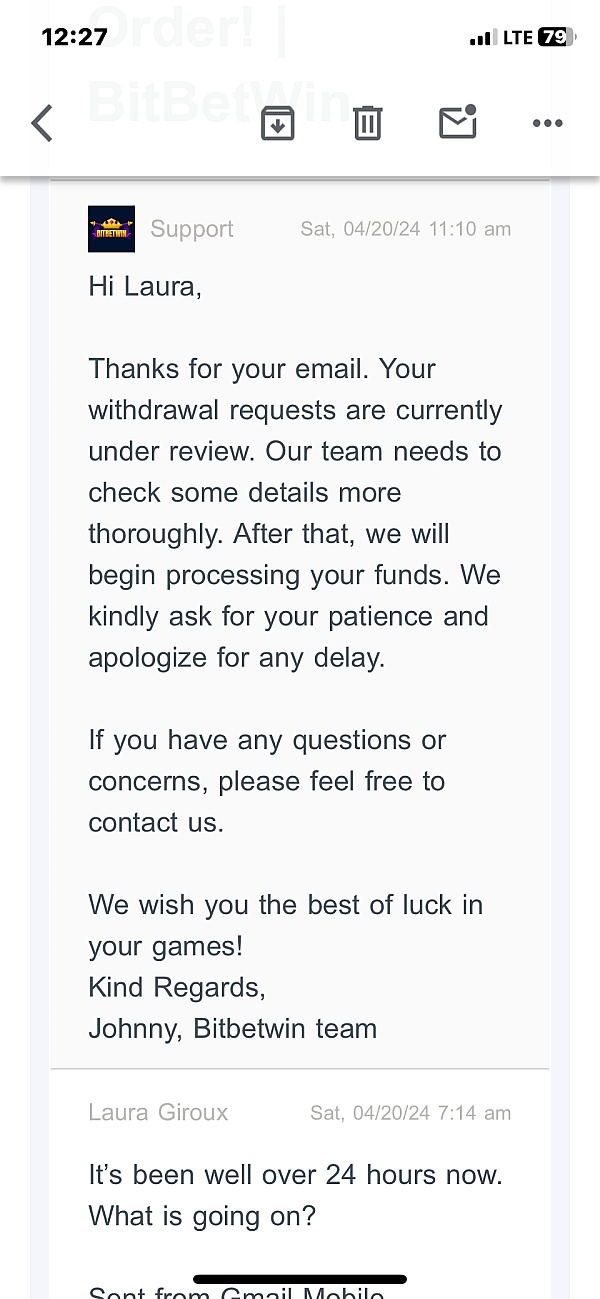Tap 'It's been well over 24 hours' message
Image resolution: width=600 pixels, height=1299 pixels.
(296, 1195)
